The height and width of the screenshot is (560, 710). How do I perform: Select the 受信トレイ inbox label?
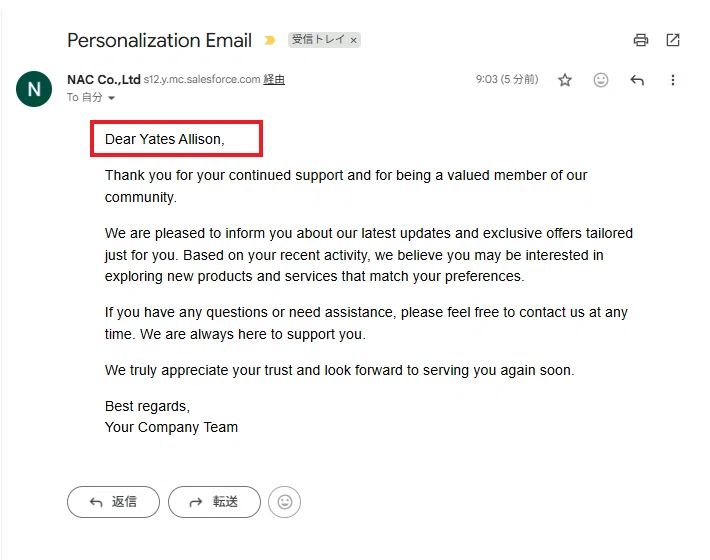coord(318,40)
